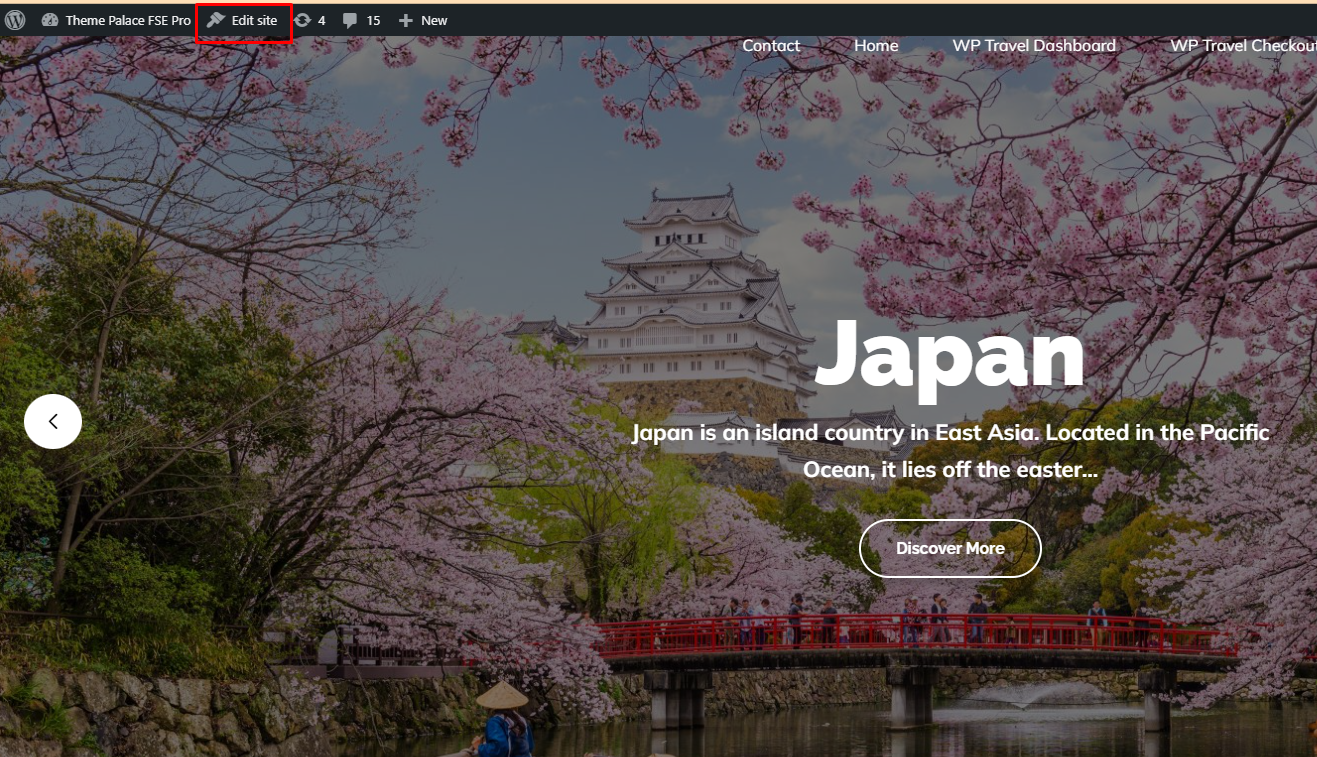Open the Contact navigation link

coord(771,46)
